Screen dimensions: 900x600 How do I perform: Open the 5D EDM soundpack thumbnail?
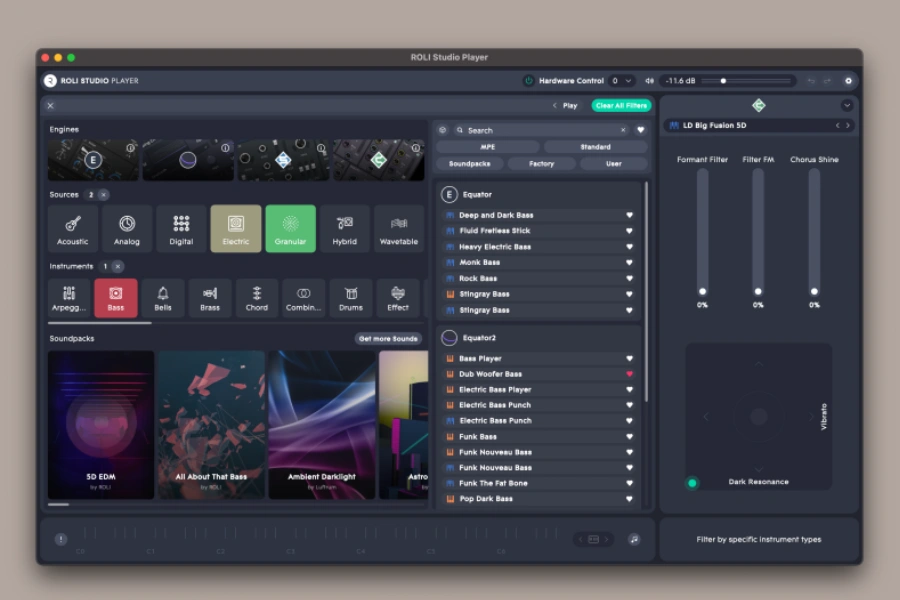pyautogui.click(x=101, y=425)
